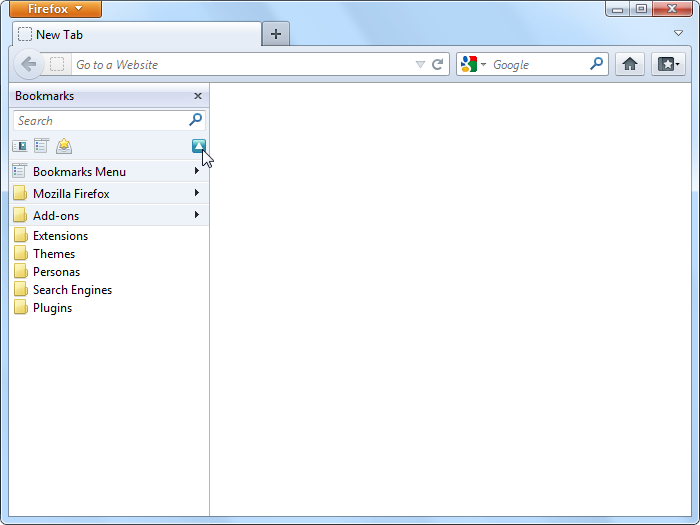This screenshot has width=700, height=525.
Task: Select the Search Engines folder
Action: [x=71, y=290]
